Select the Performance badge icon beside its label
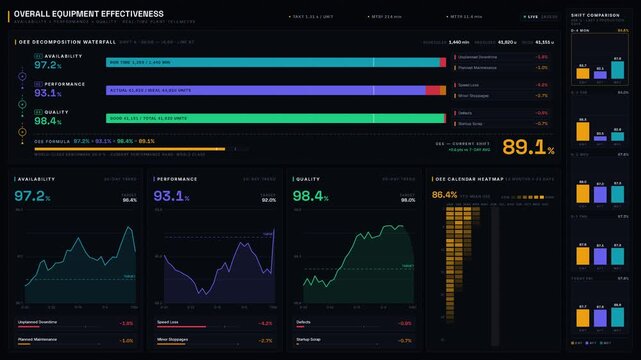Viewport: 641px width, 360px height. (38, 84)
